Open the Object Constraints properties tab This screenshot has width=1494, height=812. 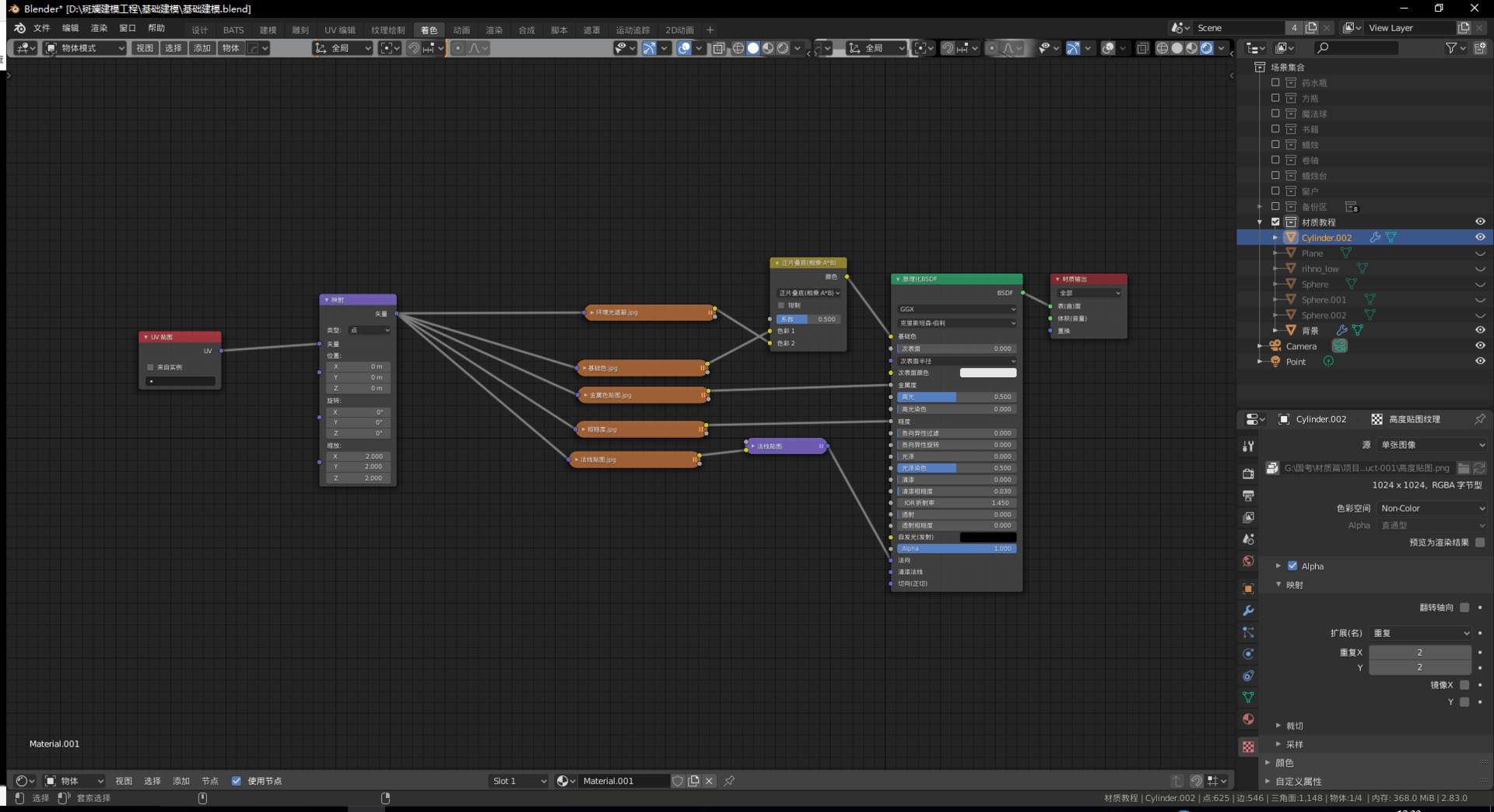[x=1248, y=676]
